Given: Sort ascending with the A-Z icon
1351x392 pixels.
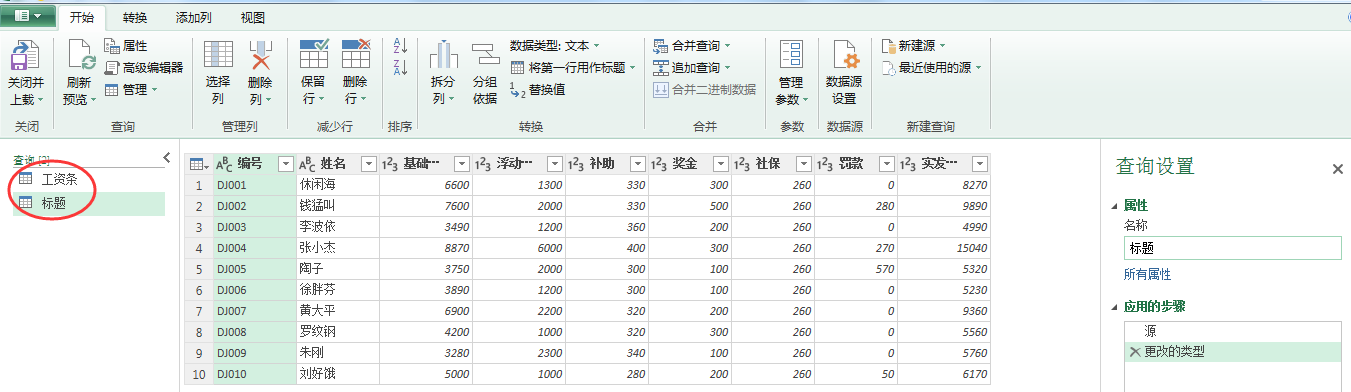Looking at the screenshot, I should [x=400, y=46].
